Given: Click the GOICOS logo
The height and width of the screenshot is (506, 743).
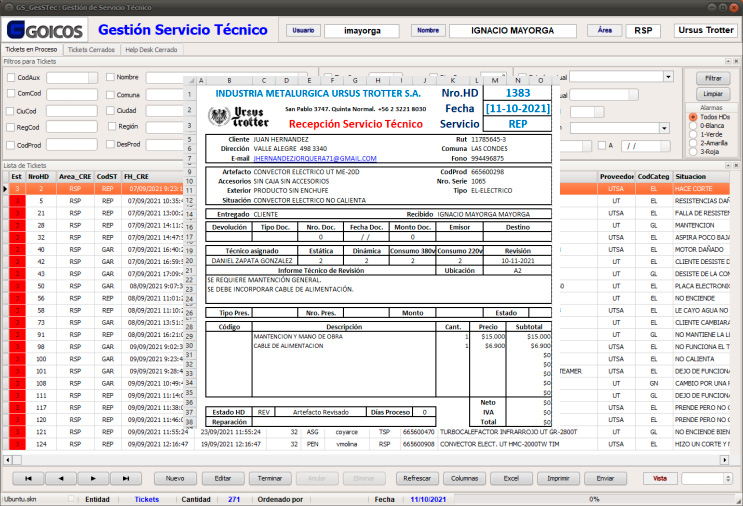Looking at the screenshot, I should tap(45, 30).
